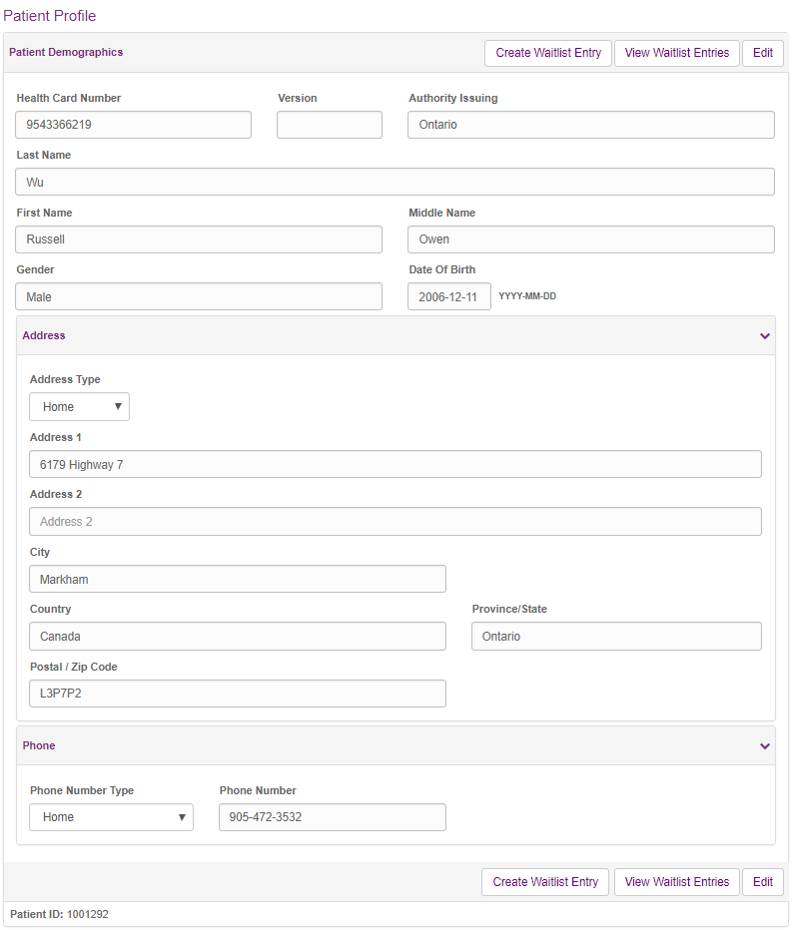793x930 pixels.
Task: Focus the empty Address 2 field
Action: pyautogui.click(x=395, y=521)
